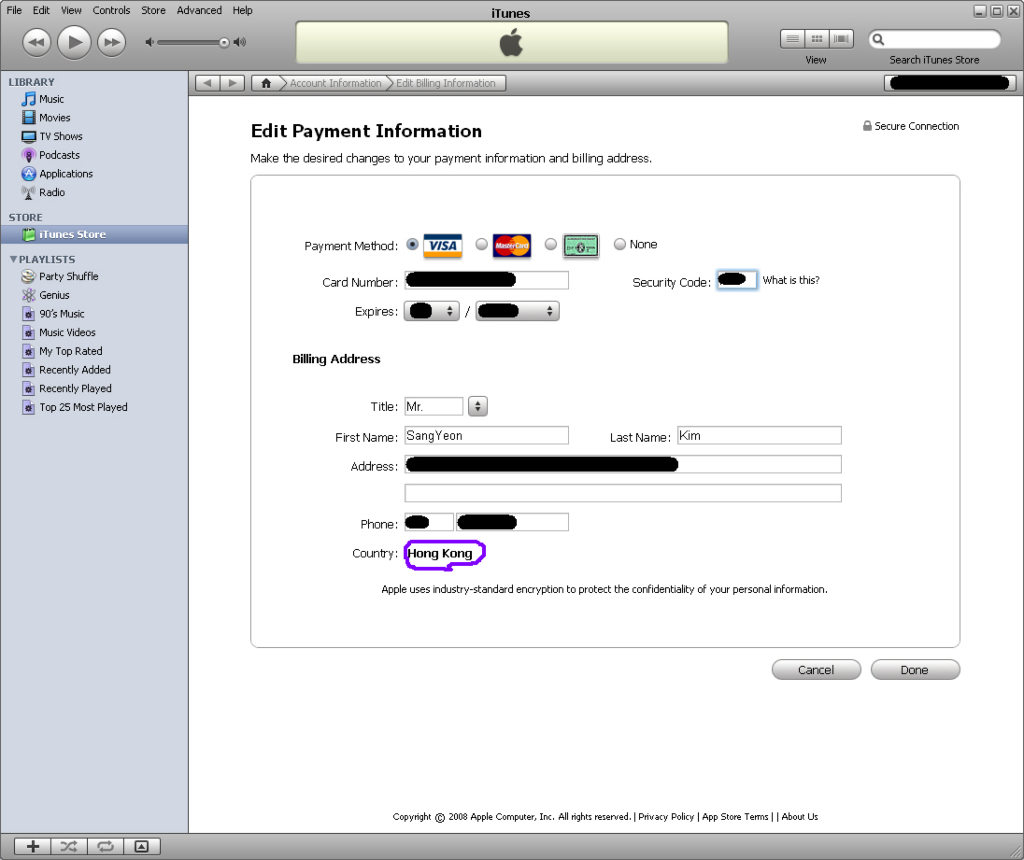Open the Title dropdown arrow
Screen dimensions: 1024x860
478,406
